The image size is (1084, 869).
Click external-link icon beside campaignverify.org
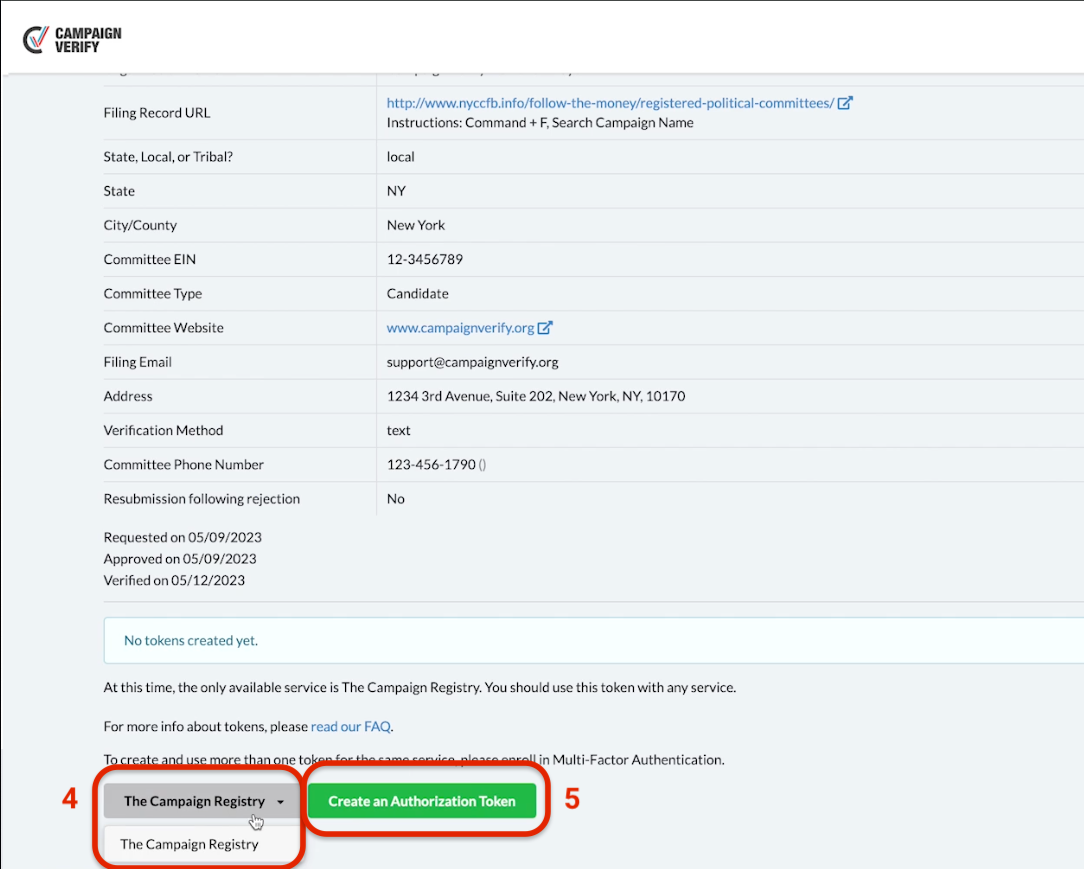pos(545,328)
